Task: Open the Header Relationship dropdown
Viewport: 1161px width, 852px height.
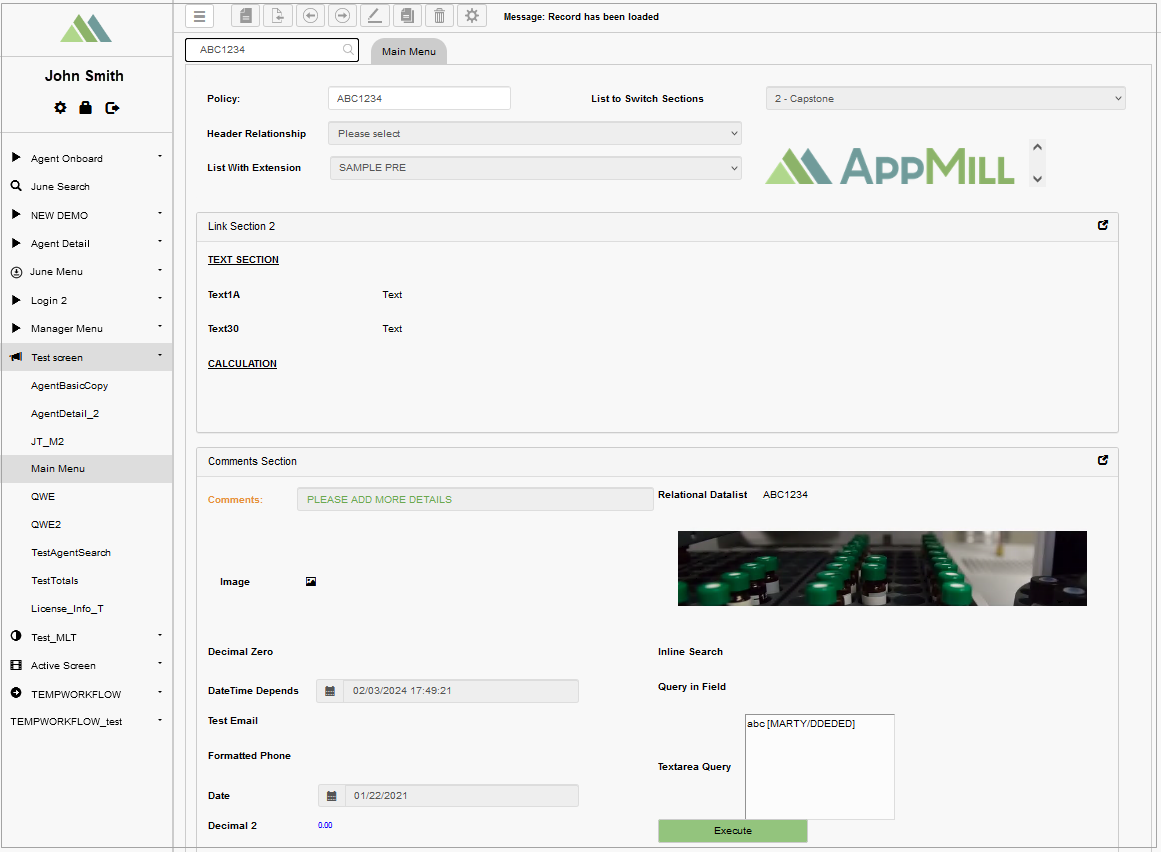Action: pos(535,133)
